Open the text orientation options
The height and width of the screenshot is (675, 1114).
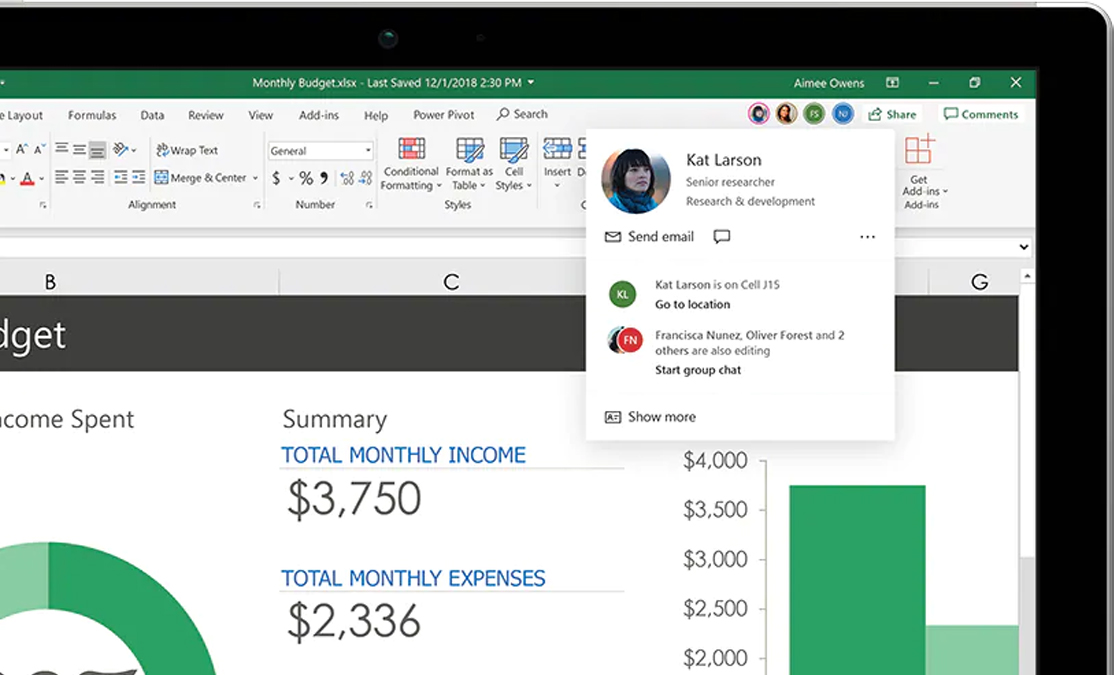click(124, 149)
